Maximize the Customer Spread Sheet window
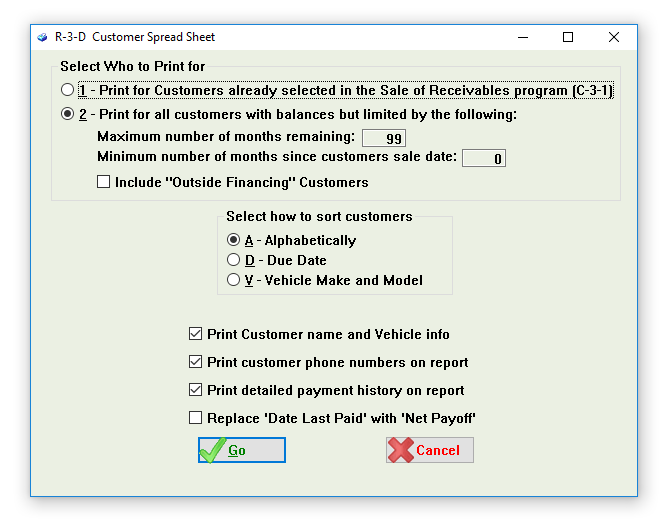The height and width of the screenshot is (532, 667). [568, 37]
